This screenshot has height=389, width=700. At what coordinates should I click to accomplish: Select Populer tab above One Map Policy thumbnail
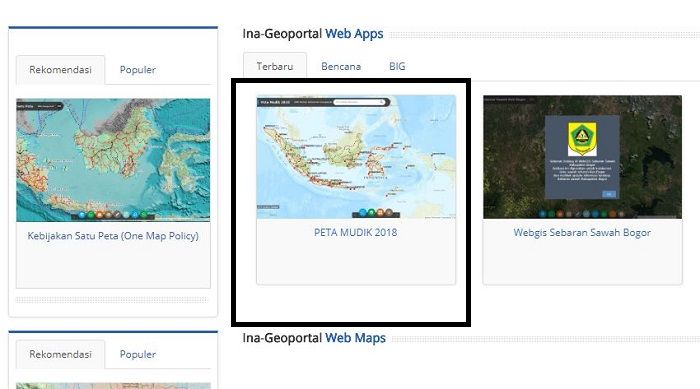[138, 70]
